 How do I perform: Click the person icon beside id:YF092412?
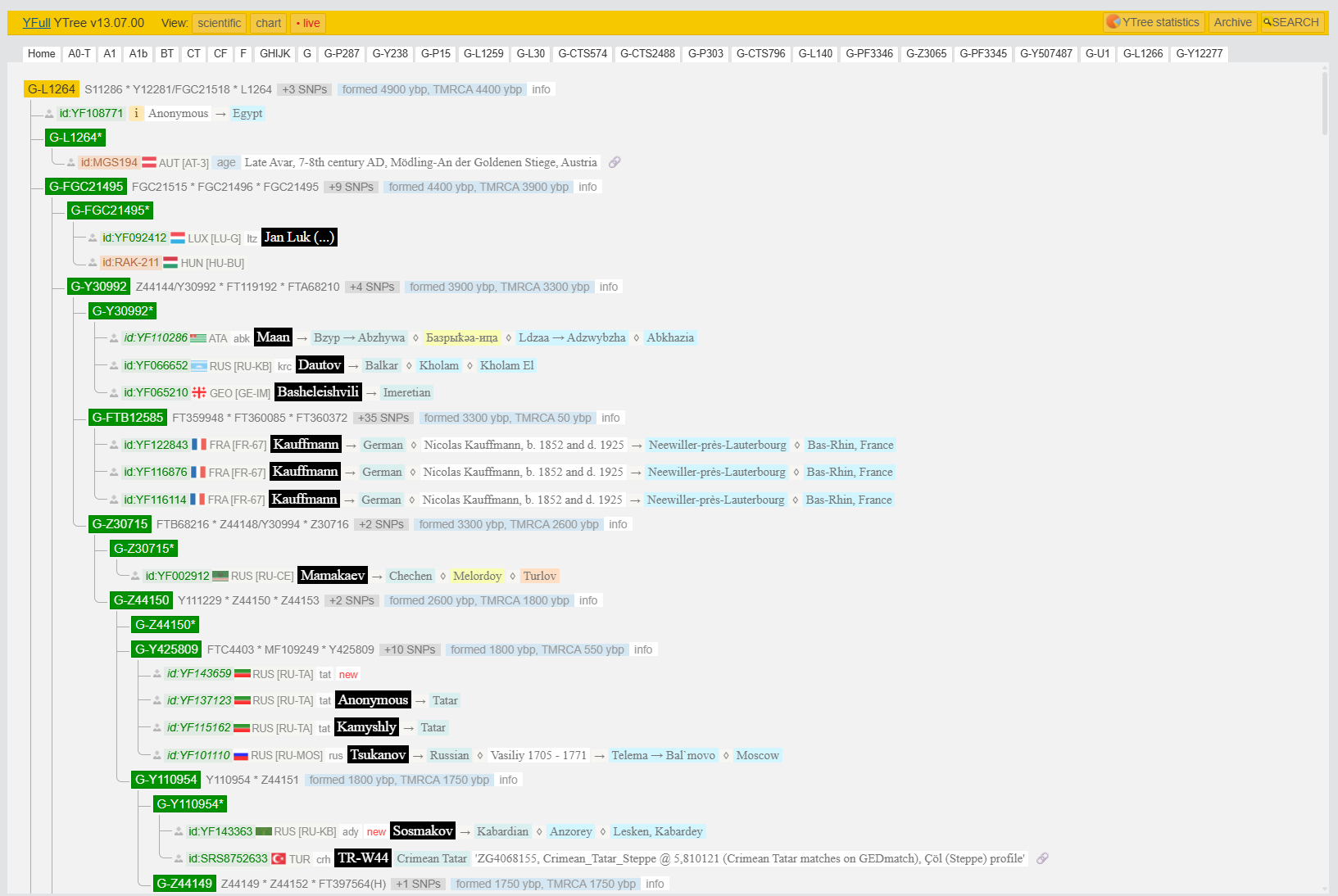pyautogui.click(x=93, y=238)
